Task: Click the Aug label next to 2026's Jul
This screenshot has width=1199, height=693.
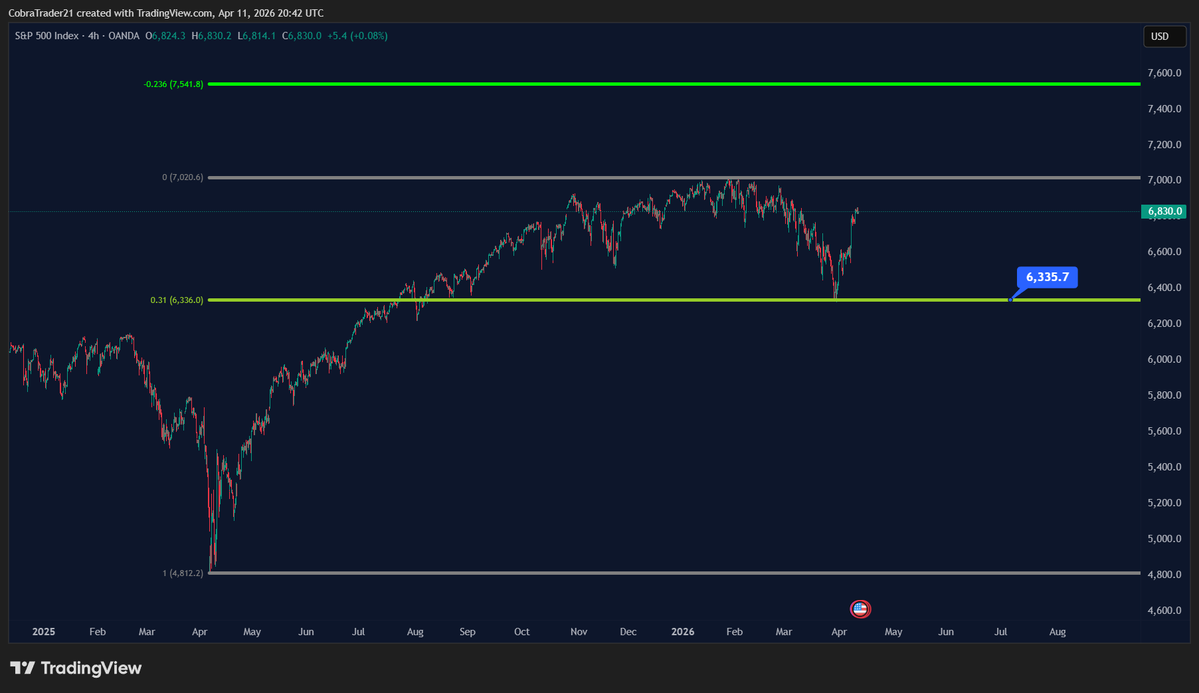Action: [1058, 632]
